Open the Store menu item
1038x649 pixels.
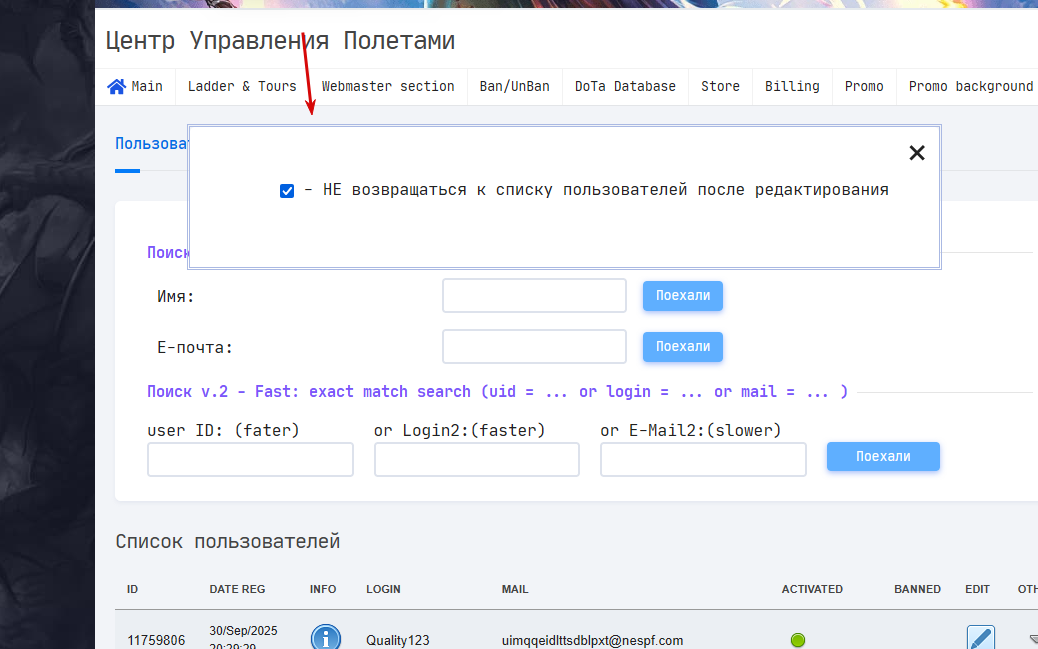[720, 87]
